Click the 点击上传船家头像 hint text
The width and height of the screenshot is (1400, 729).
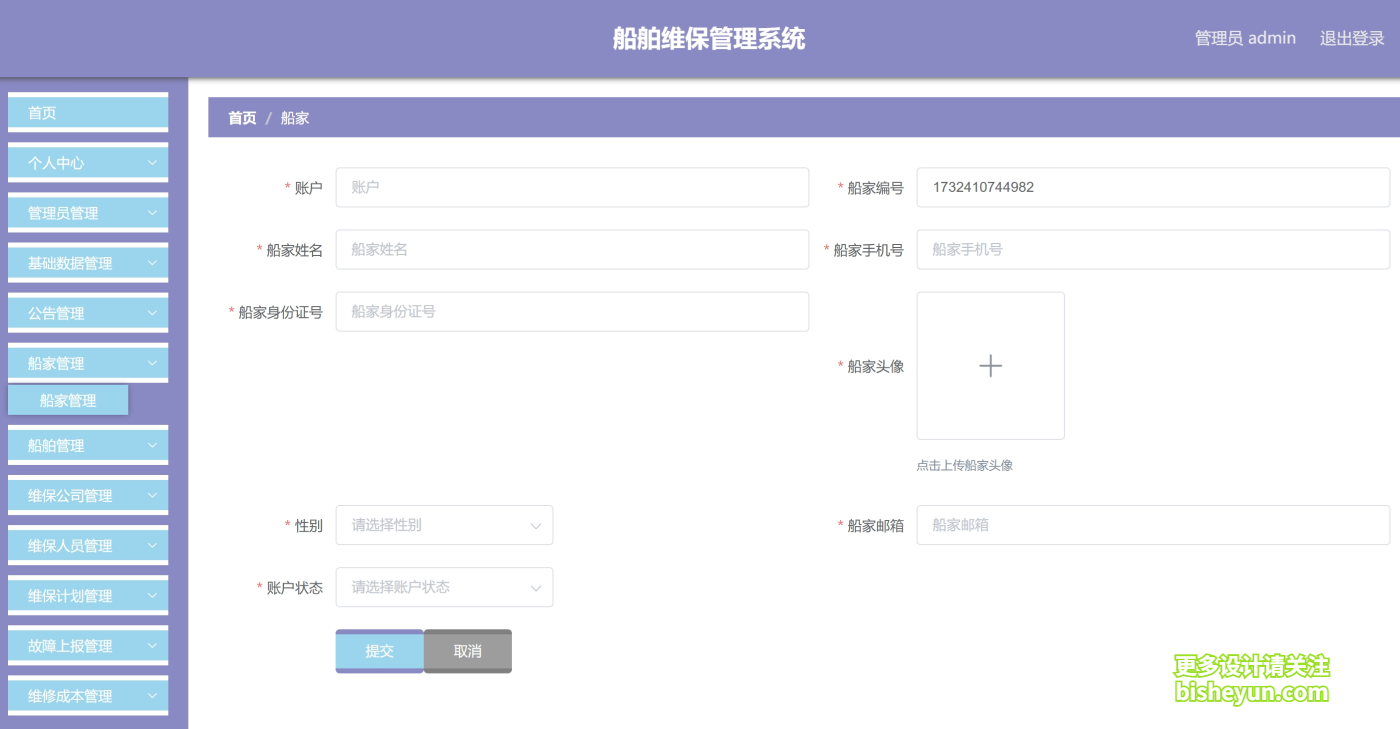click(x=965, y=465)
